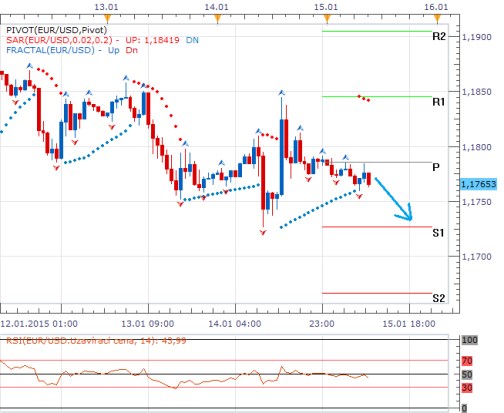The height and width of the screenshot is (413, 504).
Task: Click the 12.01.2015 01:00 time axis label
Action: click(x=39, y=324)
